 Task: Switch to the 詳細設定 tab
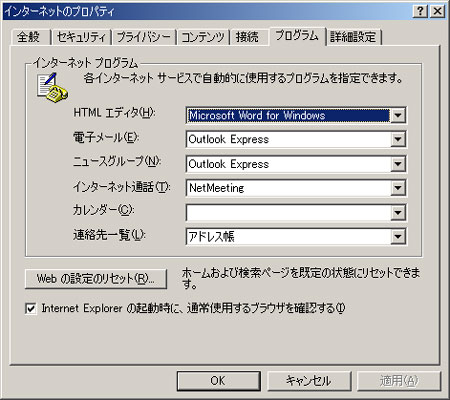pos(353,37)
